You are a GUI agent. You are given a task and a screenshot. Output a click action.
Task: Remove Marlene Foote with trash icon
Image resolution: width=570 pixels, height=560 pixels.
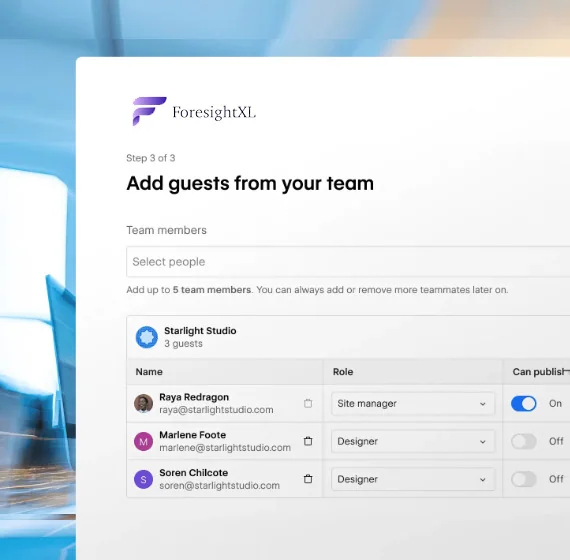(308, 441)
